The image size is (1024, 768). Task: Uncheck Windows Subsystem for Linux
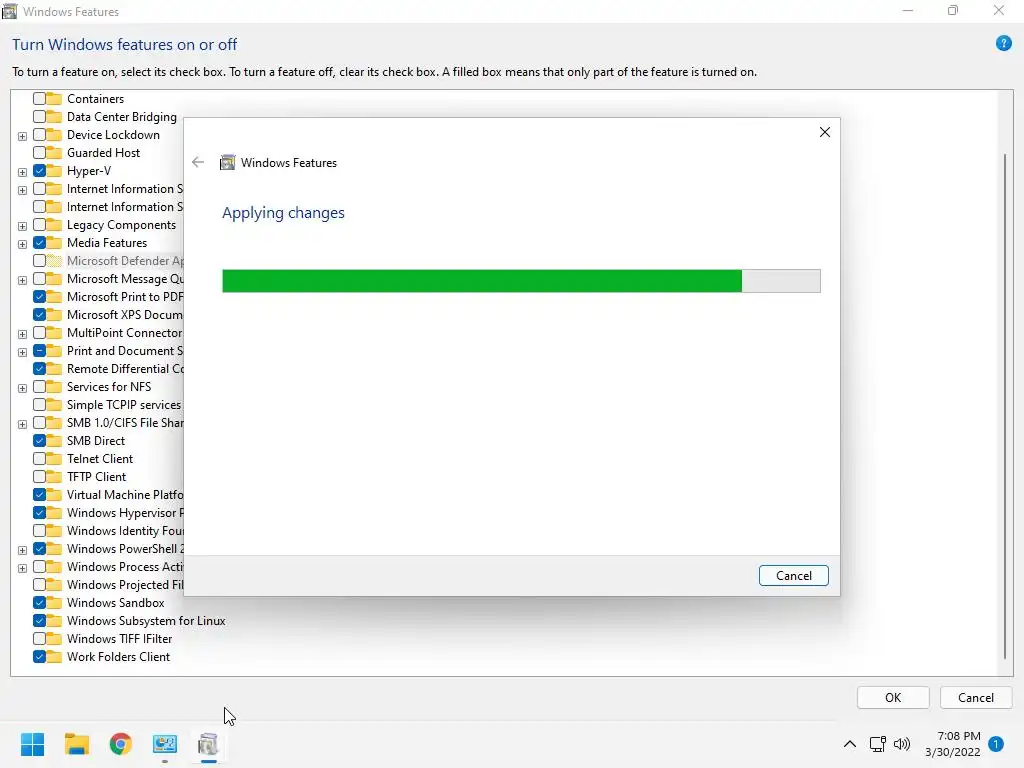(x=39, y=620)
